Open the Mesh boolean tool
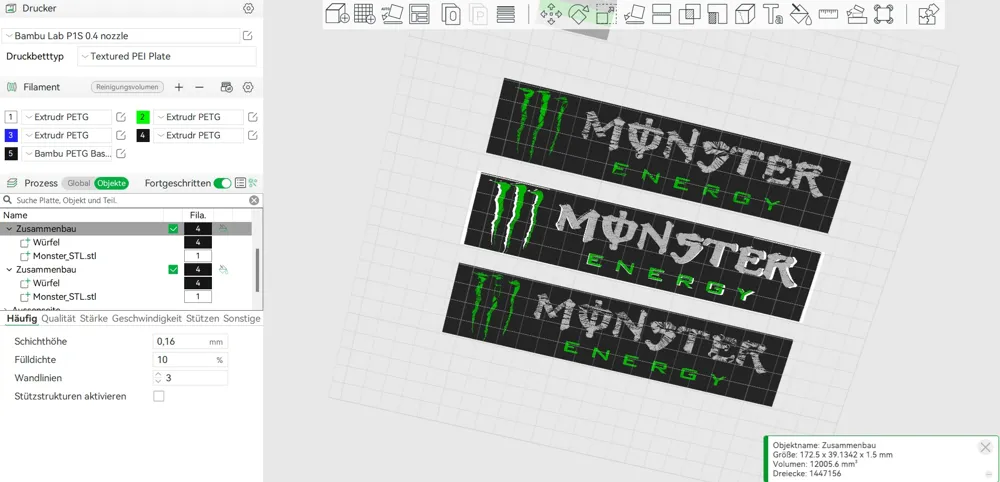Viewport: 1000px width, 482px height. 689,13
